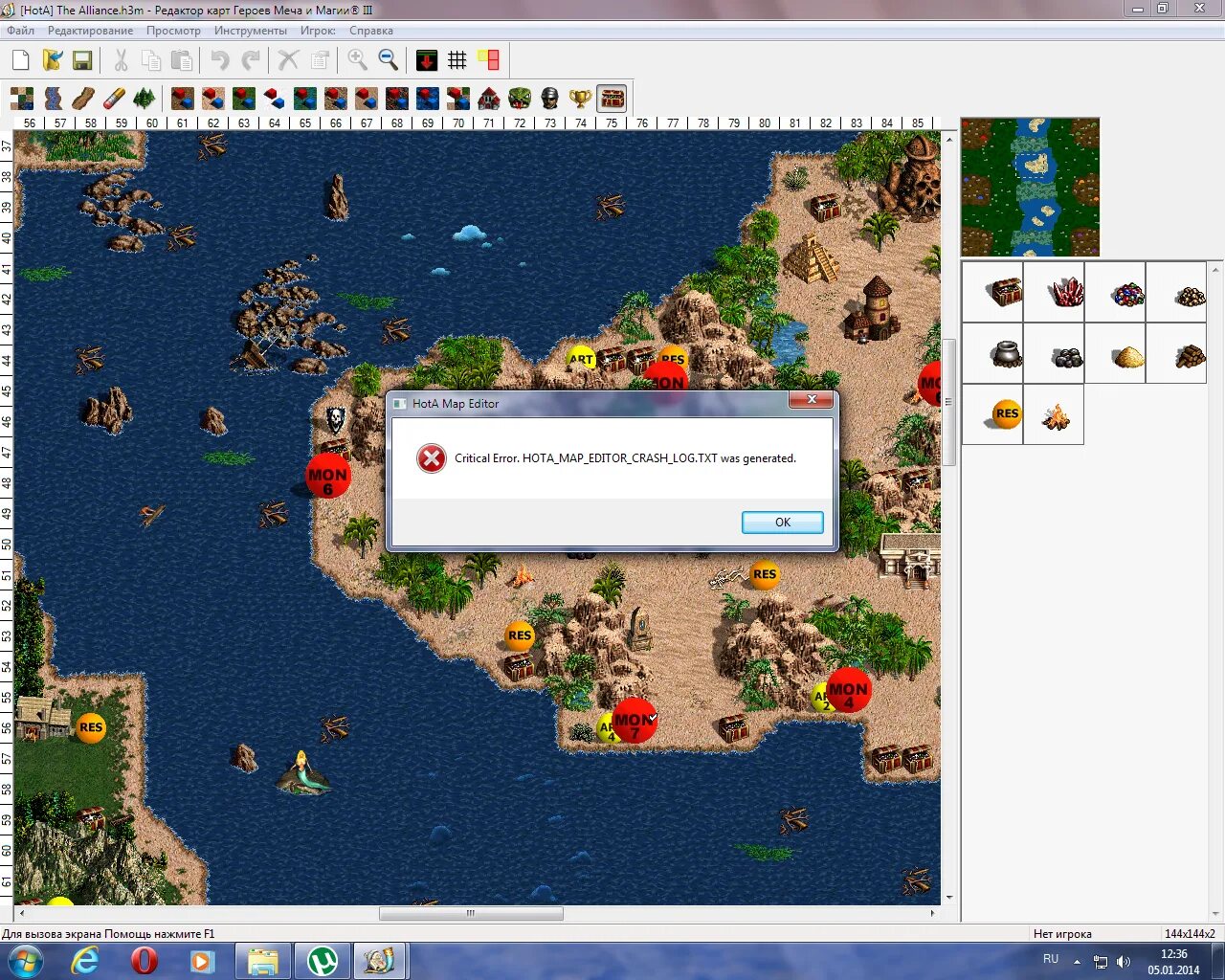Open the Инструменты menu

coord(251,31)
